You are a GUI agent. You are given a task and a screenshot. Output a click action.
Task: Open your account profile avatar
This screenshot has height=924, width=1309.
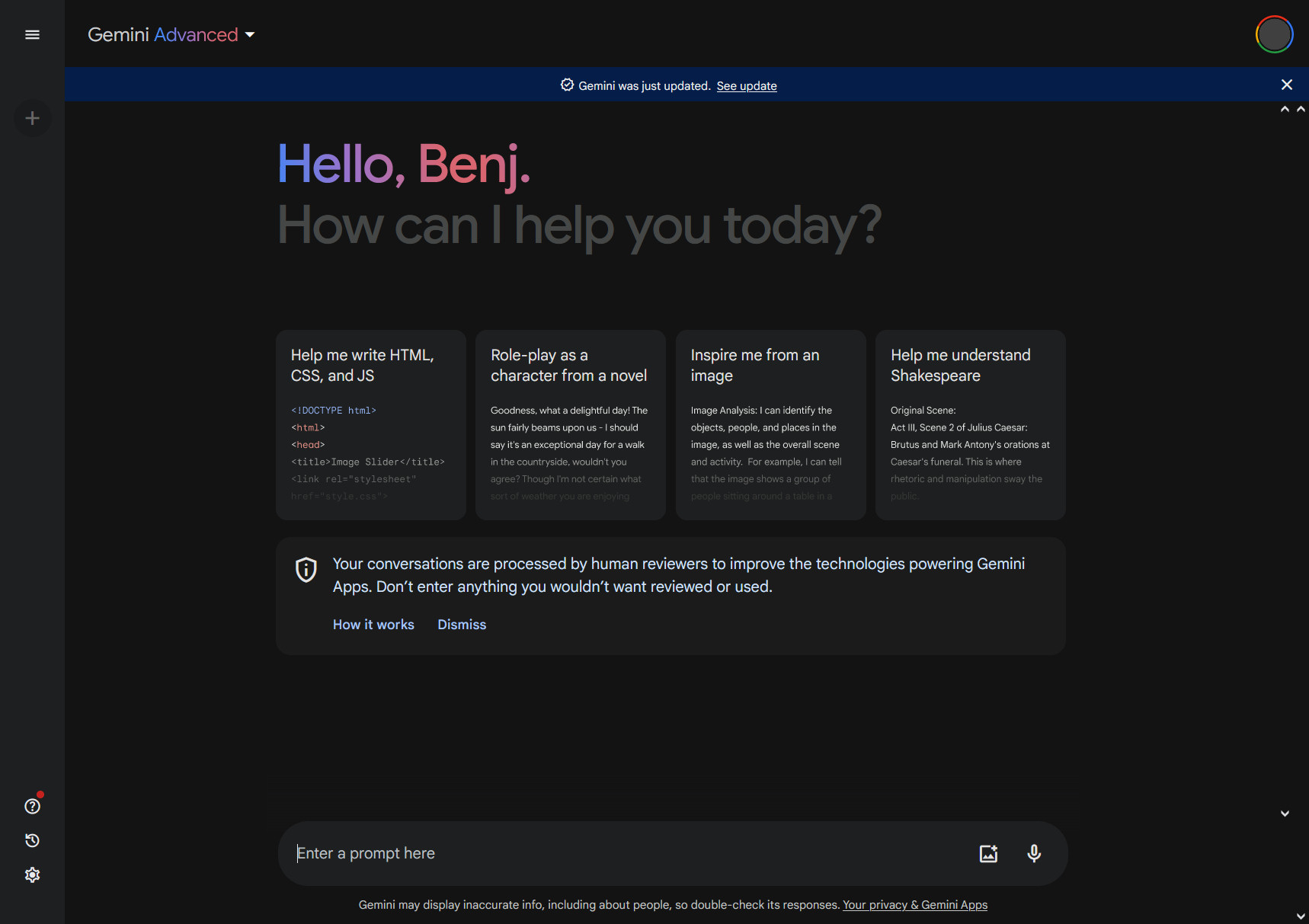1273,34
